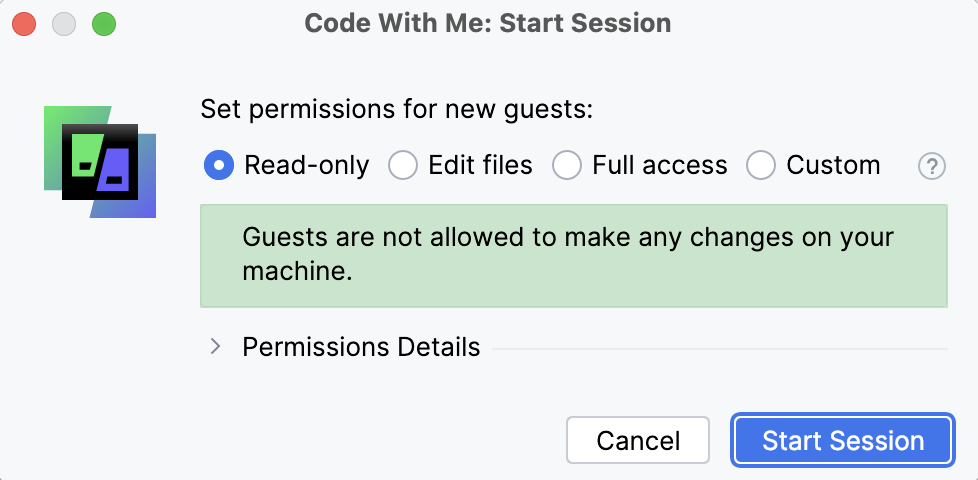This screenshot has width=978, height=480.
Task: Select the Read-only radio button
Action: (219, 165)
